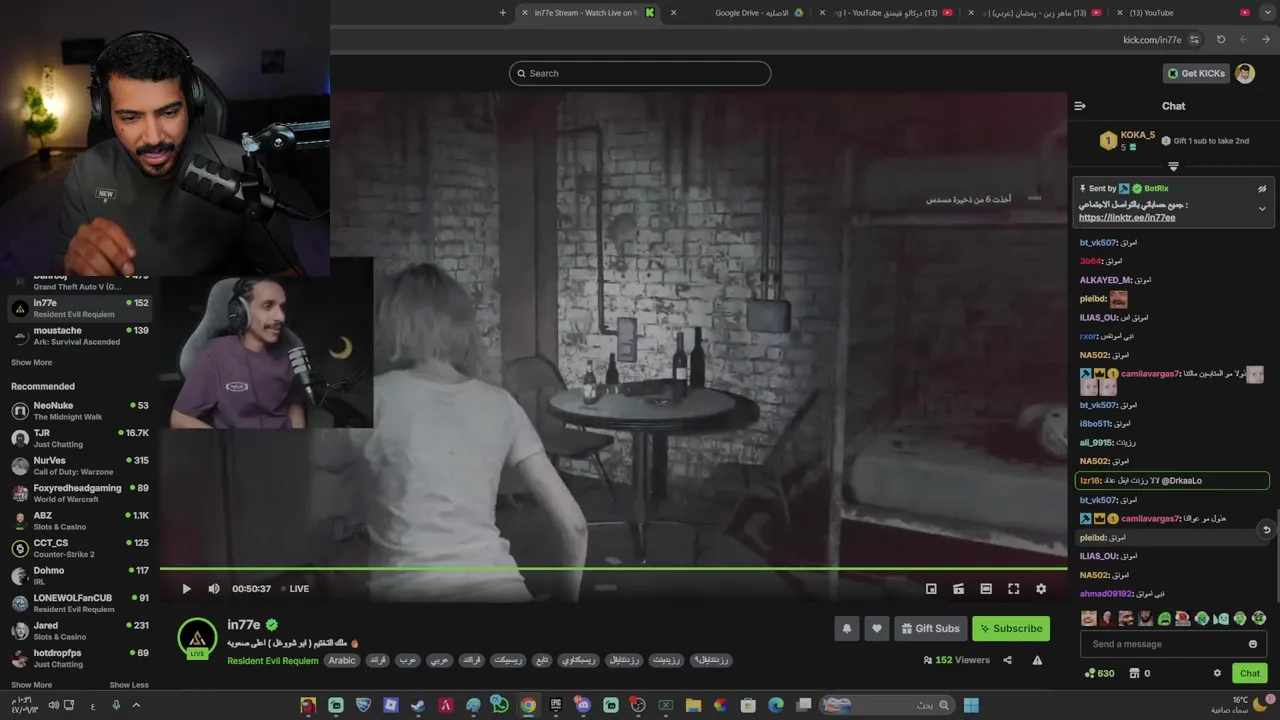Open Dohmo IRL channel
Viewport: 1280px width, 720px height.
tap(80, 576)
